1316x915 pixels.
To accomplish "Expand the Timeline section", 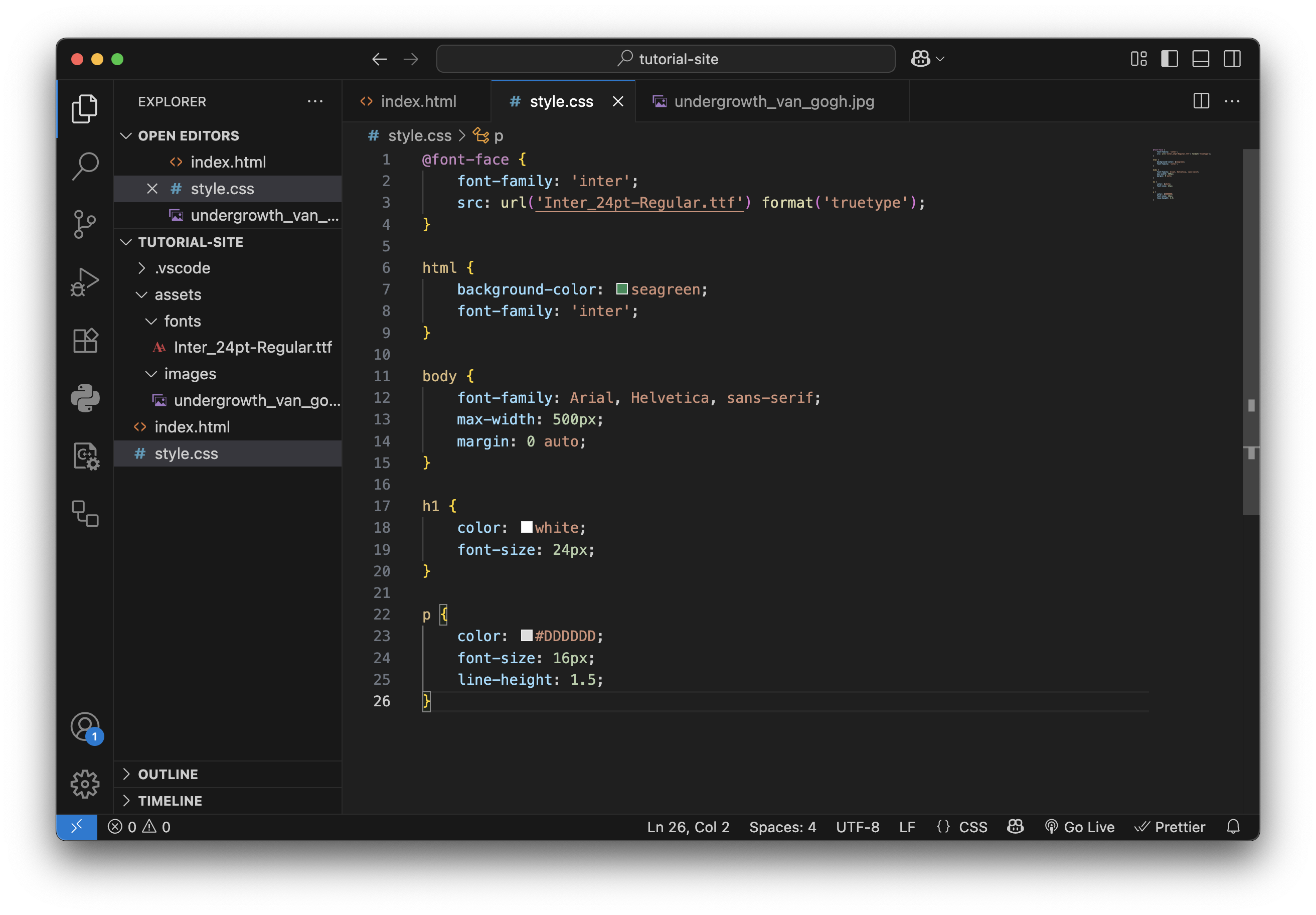I will 228,800.
